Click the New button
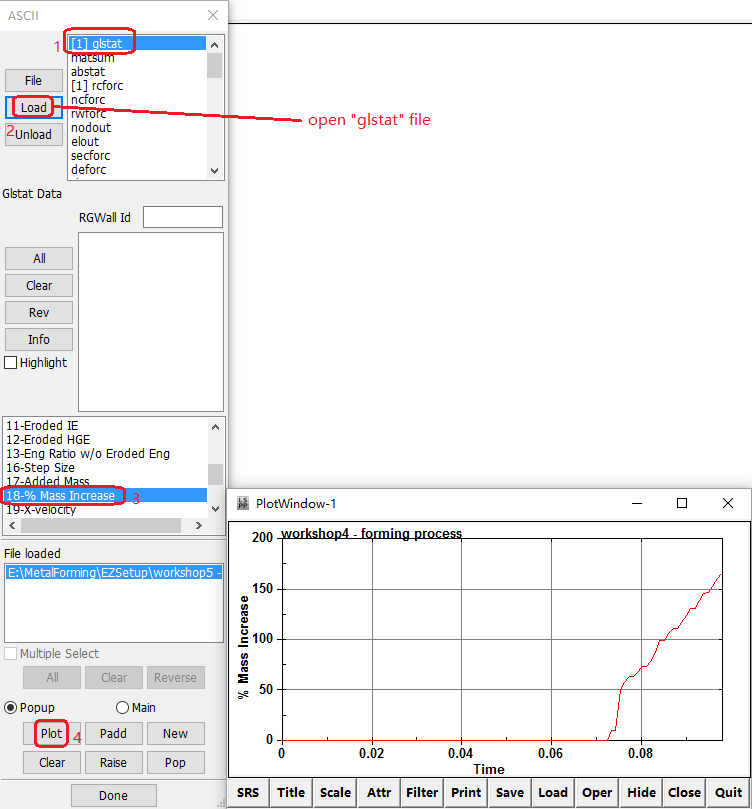Viewport: 752px width, 809px height. pos(175,733)
